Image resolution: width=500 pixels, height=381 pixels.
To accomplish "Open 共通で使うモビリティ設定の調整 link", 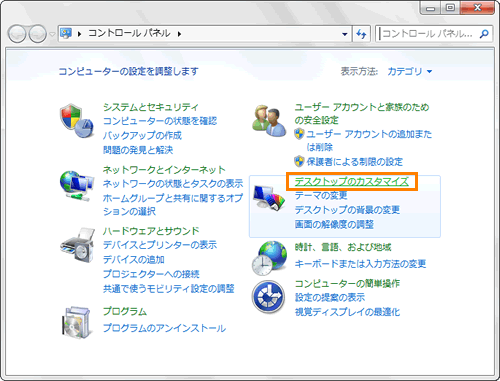I will click(x=169, y=289).
